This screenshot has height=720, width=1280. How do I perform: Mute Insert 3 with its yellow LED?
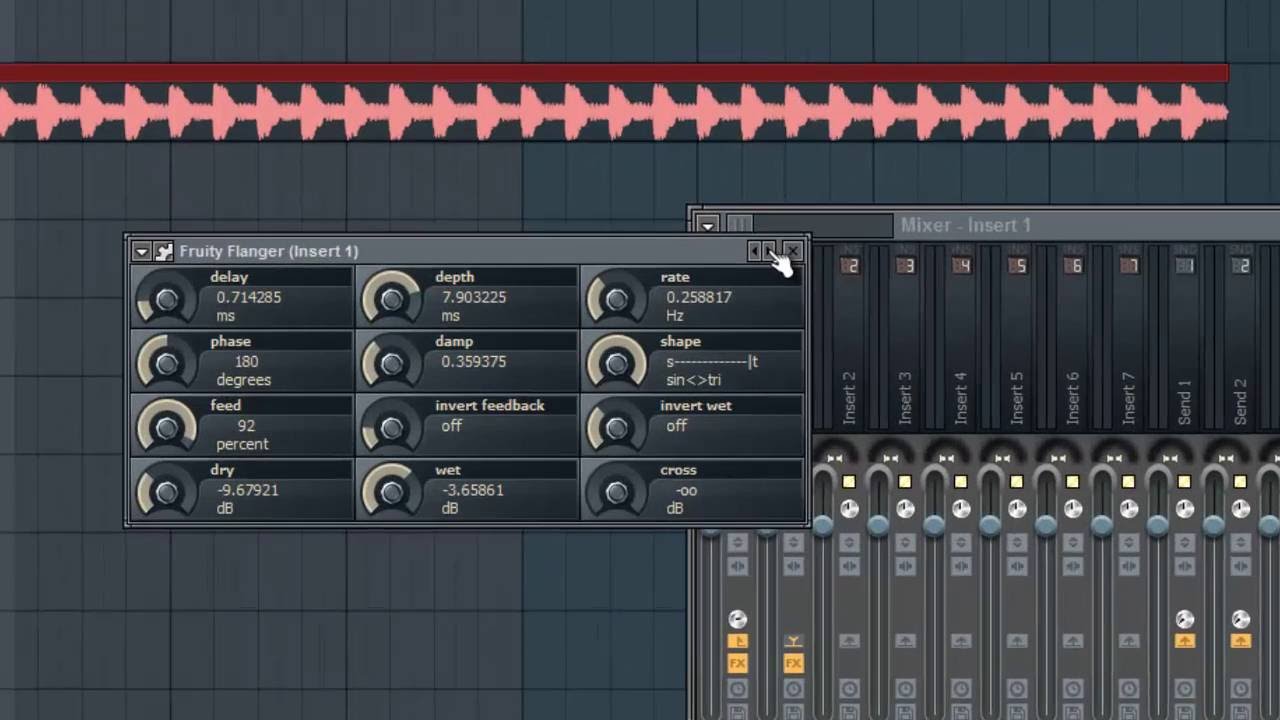(x=905, y=482)
